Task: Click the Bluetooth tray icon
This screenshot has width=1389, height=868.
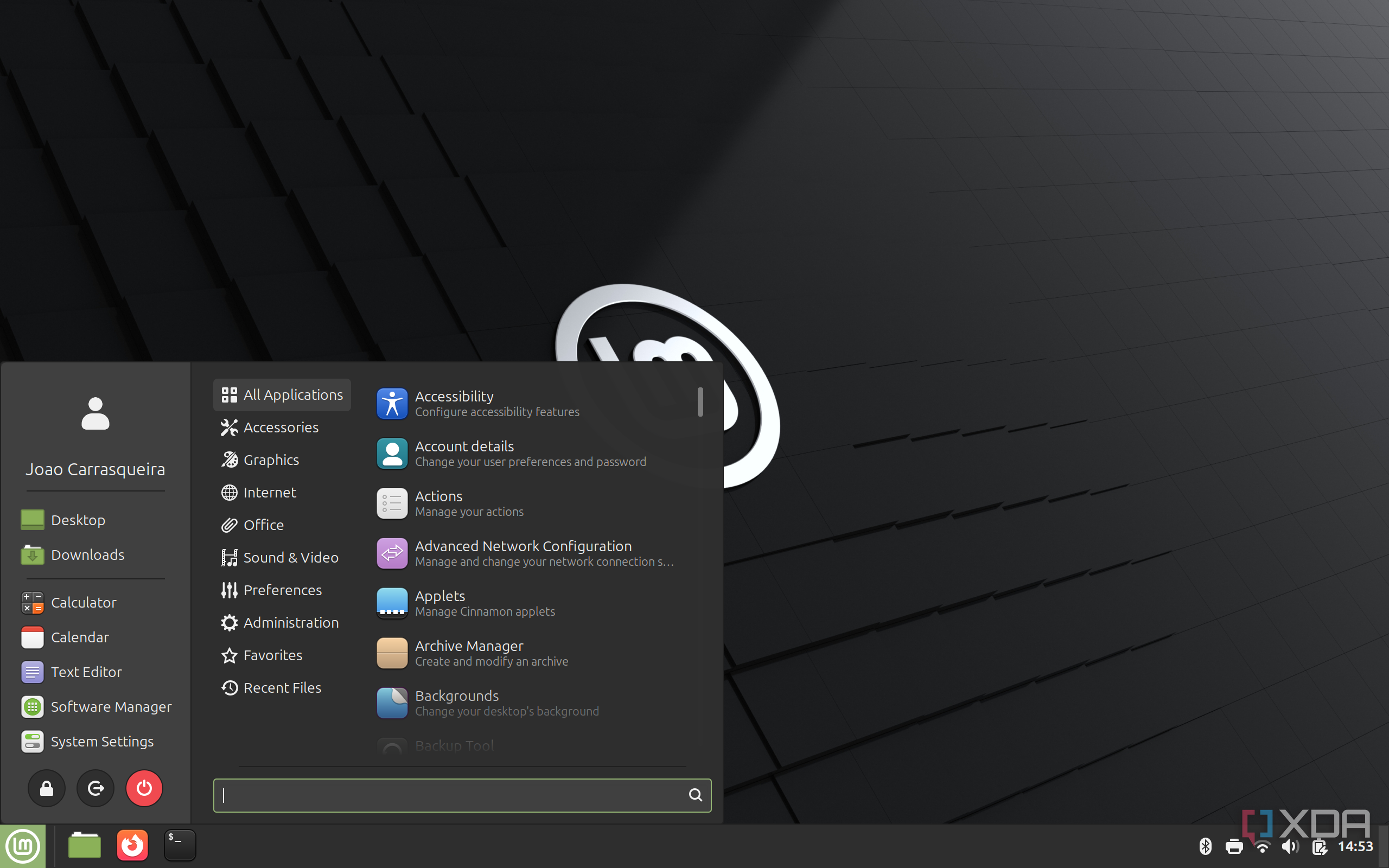Action: point(1205,846)
